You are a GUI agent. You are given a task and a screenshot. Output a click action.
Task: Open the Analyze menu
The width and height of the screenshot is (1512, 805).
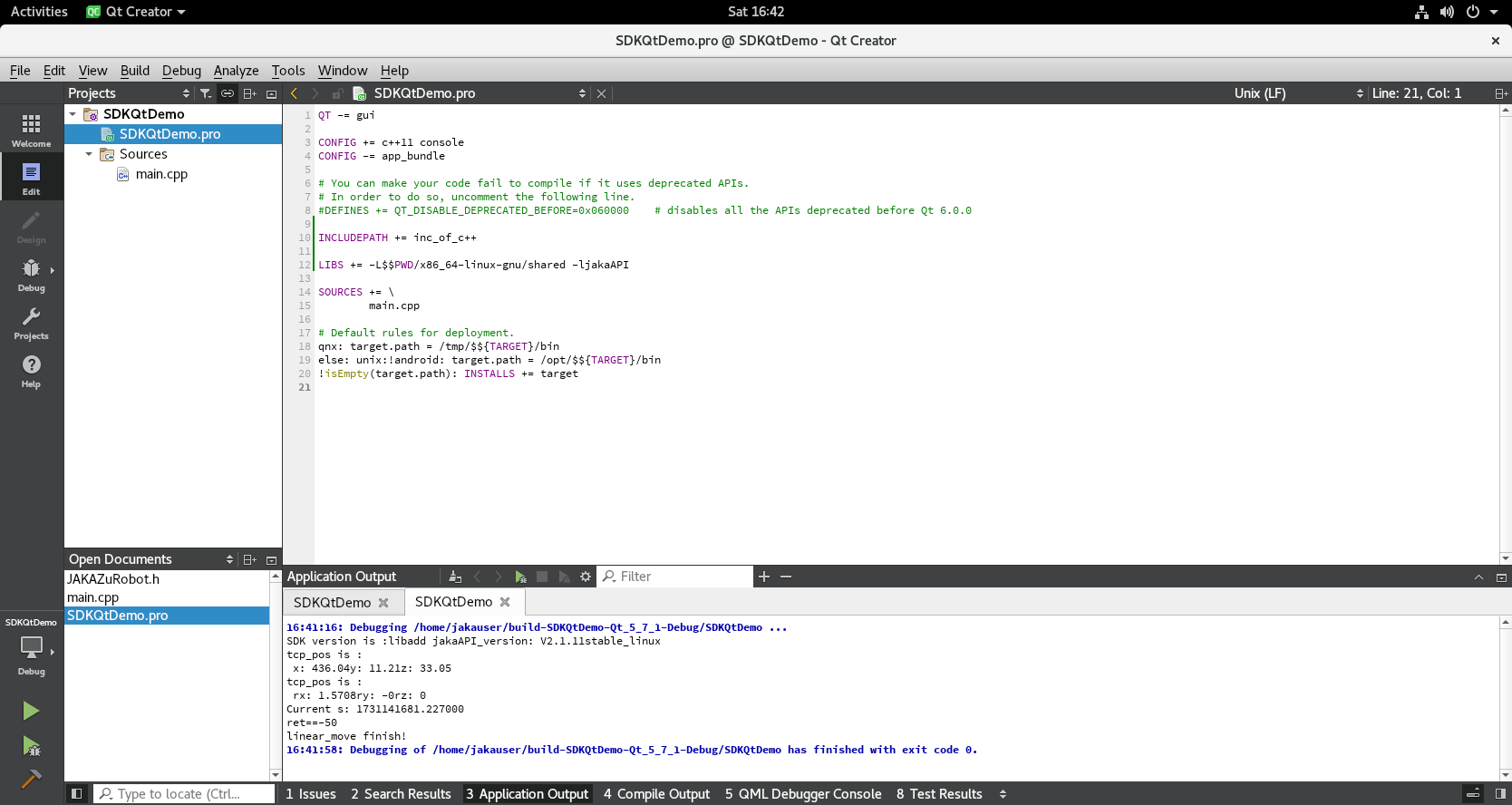coord(236,71)
